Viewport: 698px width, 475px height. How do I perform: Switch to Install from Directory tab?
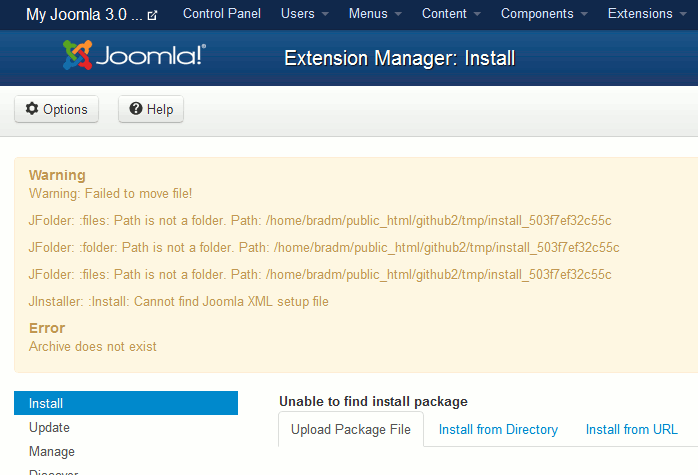point(498,429)
